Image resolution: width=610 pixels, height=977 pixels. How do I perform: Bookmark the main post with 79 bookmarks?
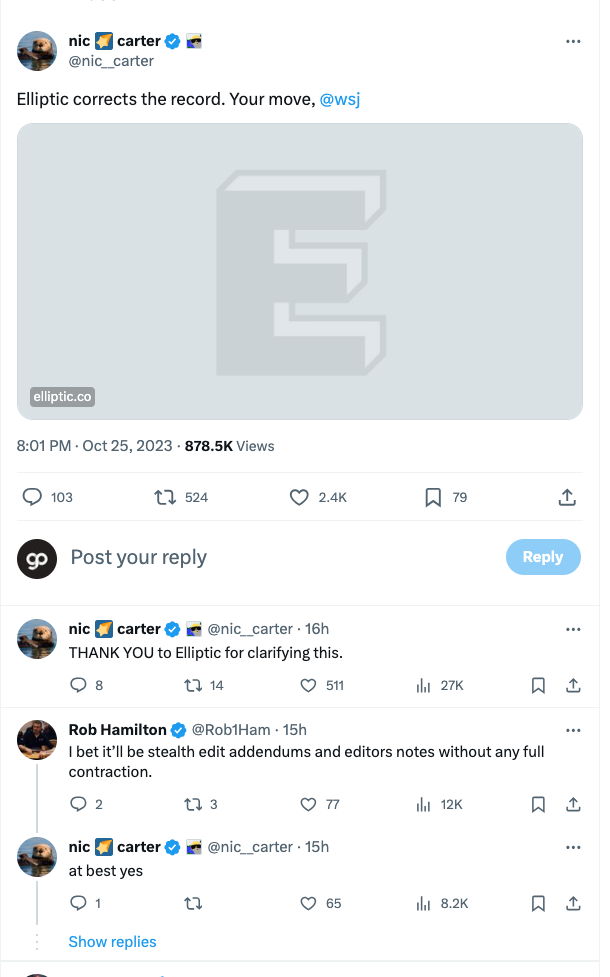(433, 497)
